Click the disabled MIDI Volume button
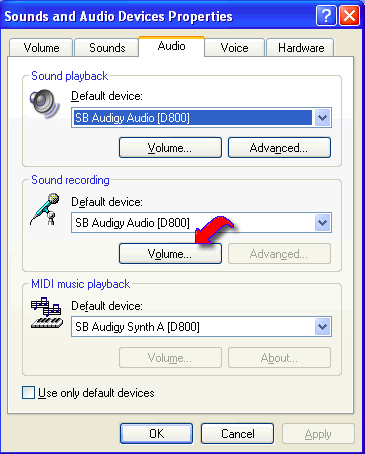This screenshot has width=365, height=454. (170, 358)
